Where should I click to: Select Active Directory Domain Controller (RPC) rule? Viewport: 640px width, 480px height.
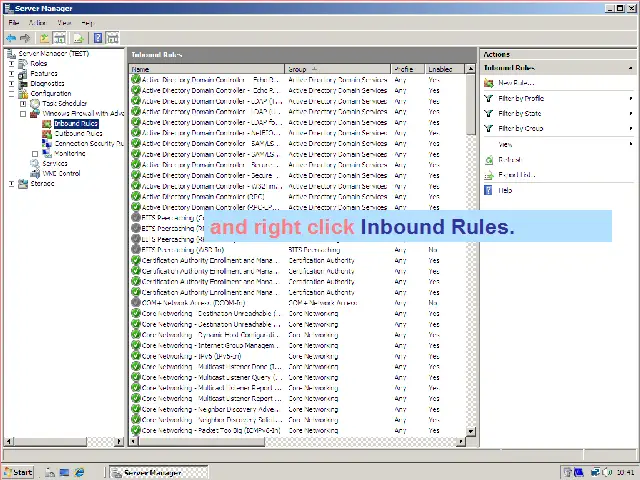click(x=298, y=197)
